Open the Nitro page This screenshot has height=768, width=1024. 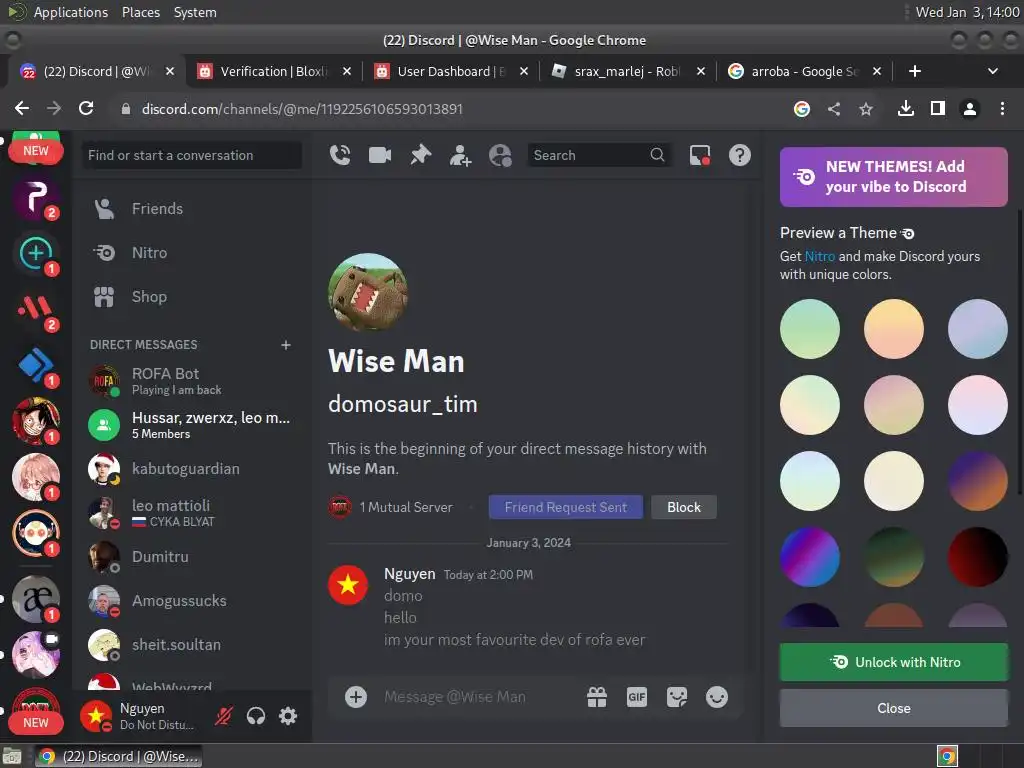click(x=192, y=253)
